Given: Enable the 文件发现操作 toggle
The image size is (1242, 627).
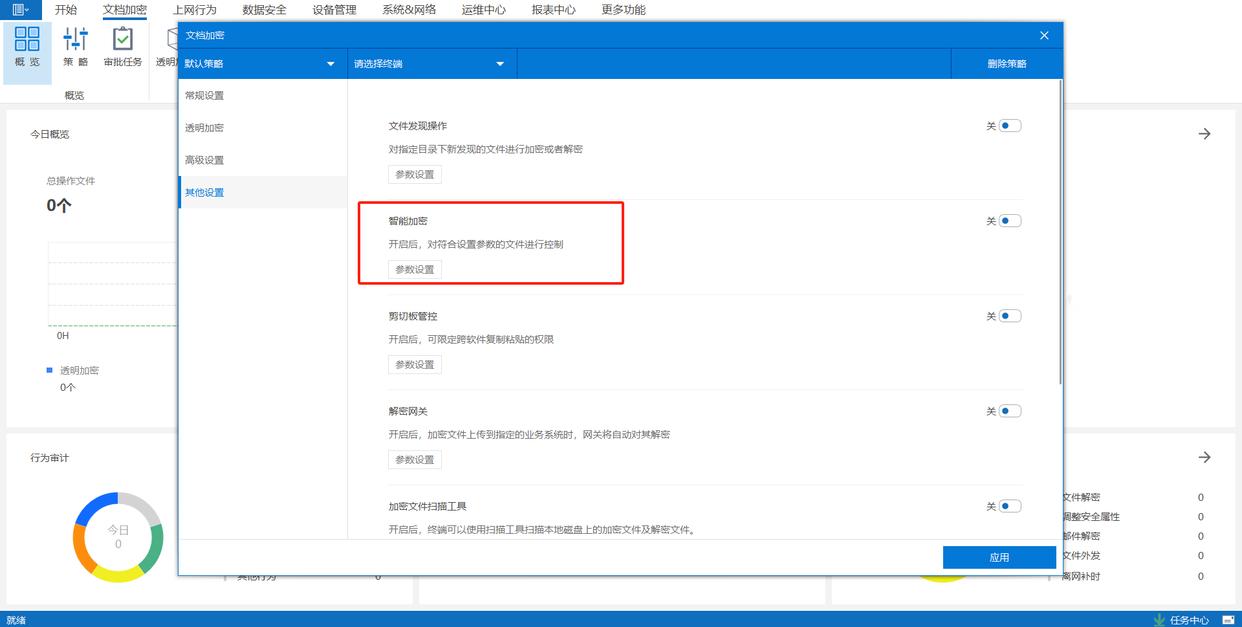Looking at the screenshot, I should pyautogui.click(x=1009, y=126).
